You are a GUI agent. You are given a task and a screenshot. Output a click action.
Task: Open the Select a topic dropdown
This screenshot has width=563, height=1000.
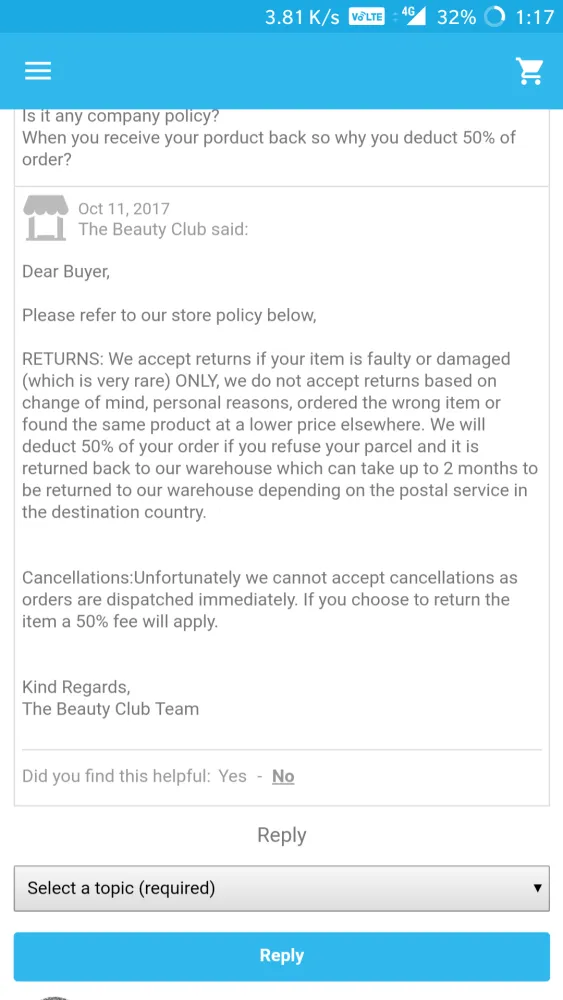click(282, 888)
